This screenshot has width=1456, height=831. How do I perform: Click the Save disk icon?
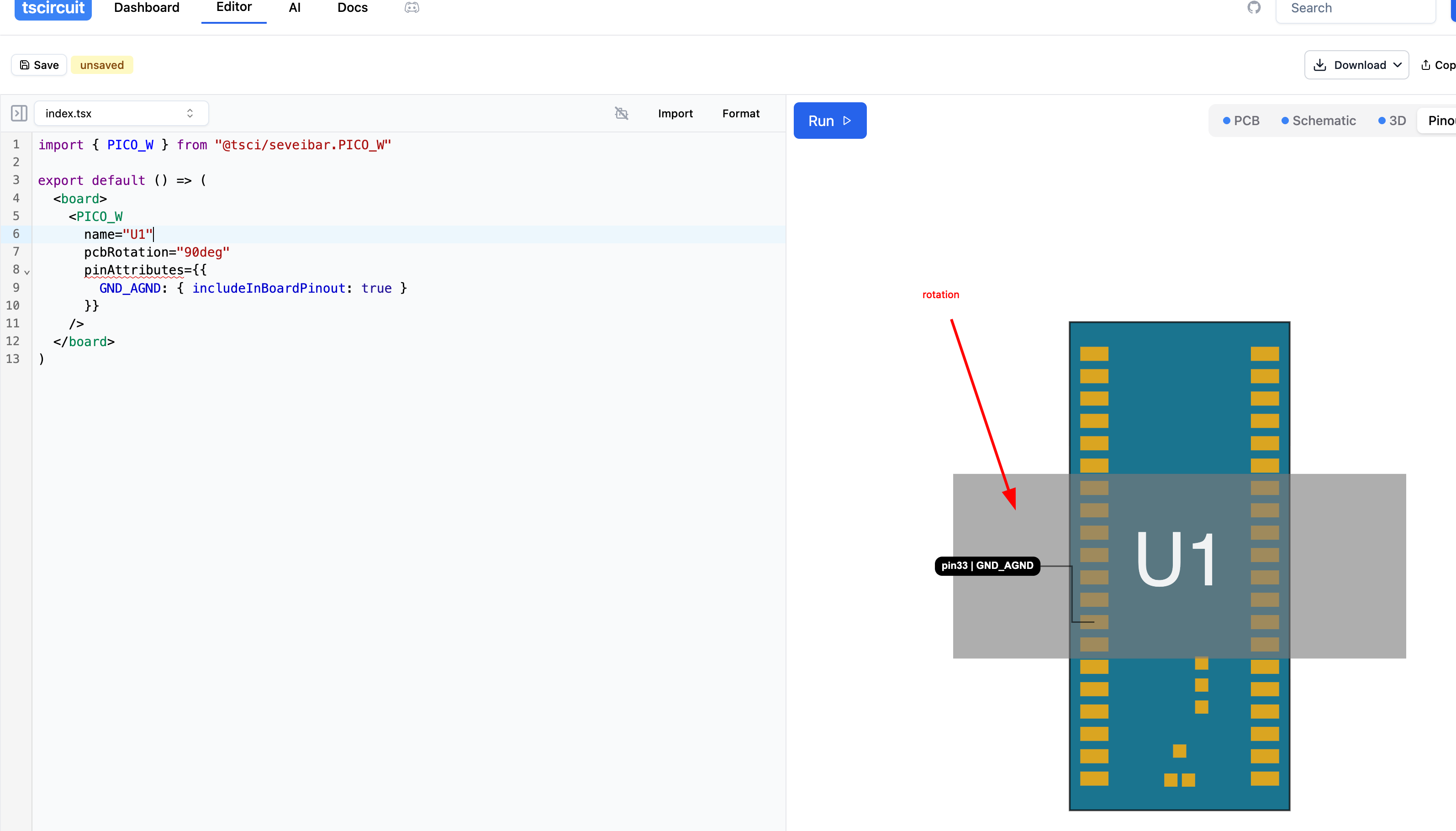tap(25, 65)
